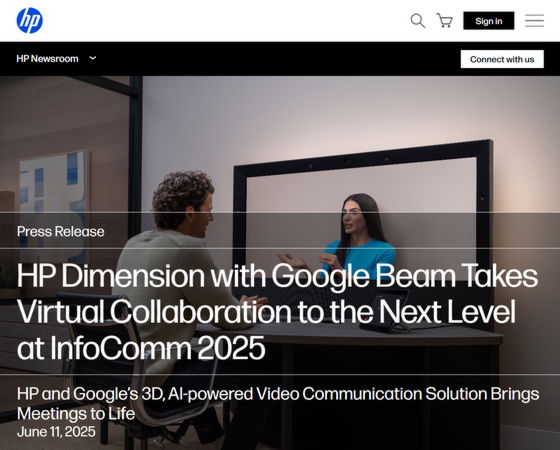Screen dimensions: 560x450
Task: Open the search magnifier icon
Action: click(418, 21)
